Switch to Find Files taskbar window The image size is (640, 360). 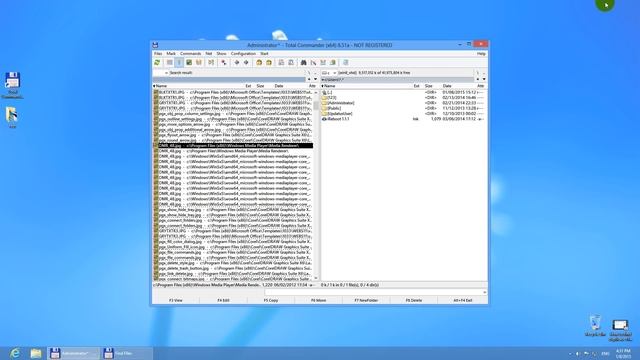tap(126, 353)
